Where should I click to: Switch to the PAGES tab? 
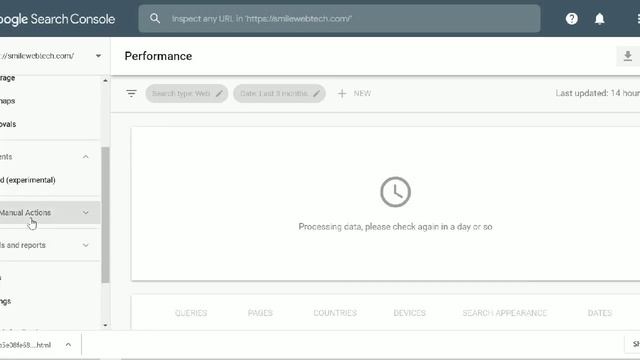(260, 313)
